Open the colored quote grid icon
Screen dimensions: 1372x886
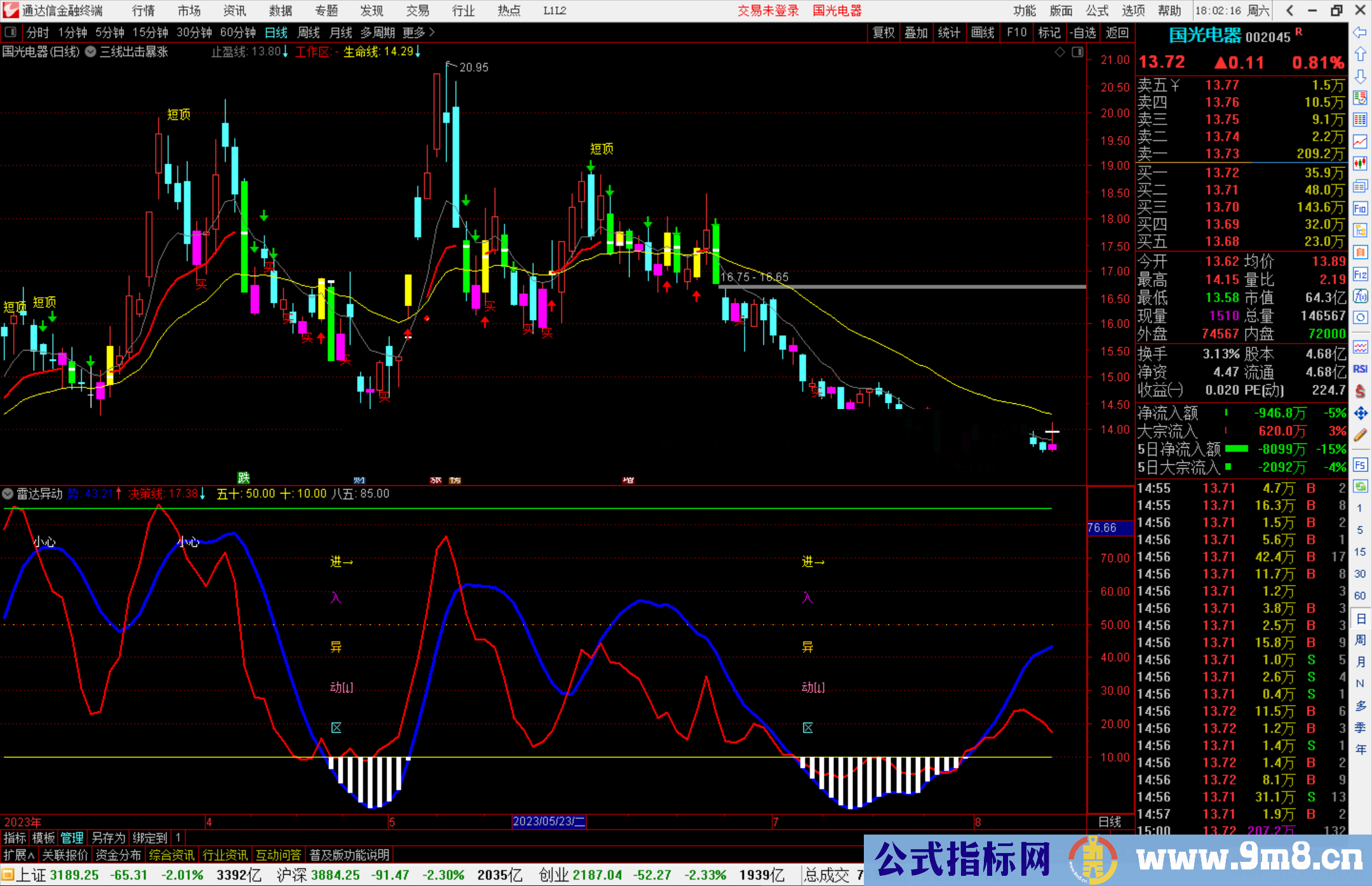point(1360,120)
